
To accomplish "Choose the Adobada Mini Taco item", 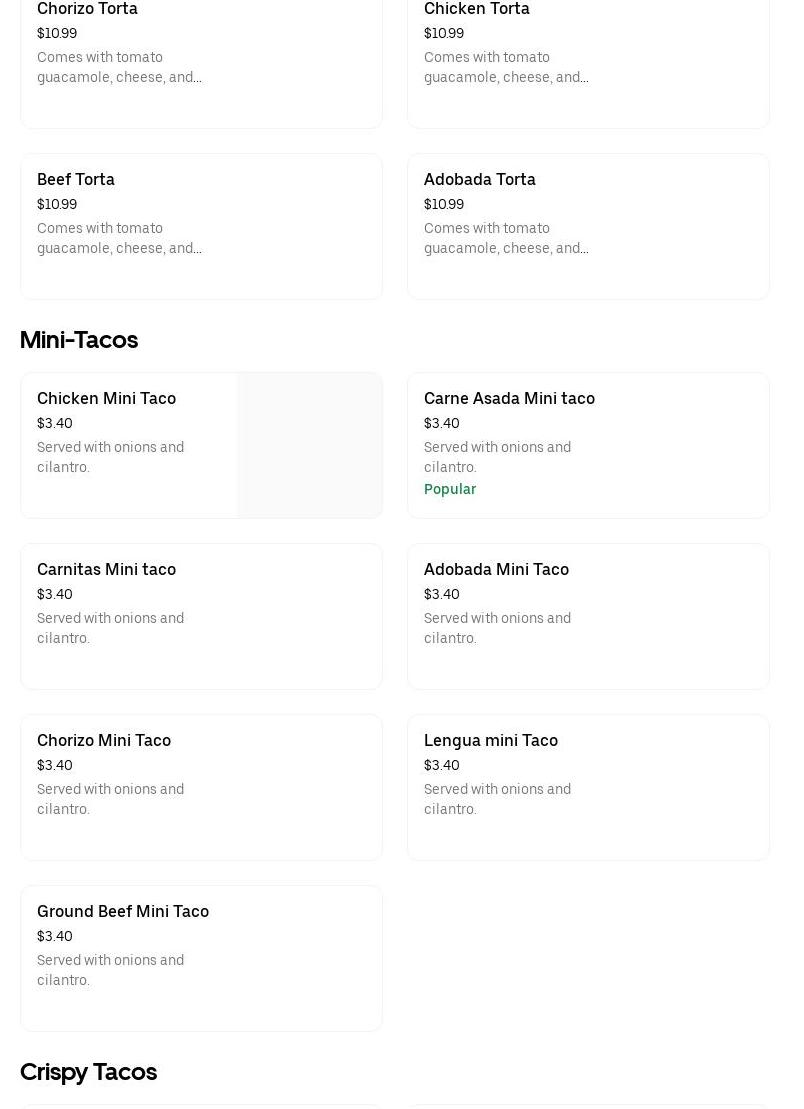I will tap(587, 616).
